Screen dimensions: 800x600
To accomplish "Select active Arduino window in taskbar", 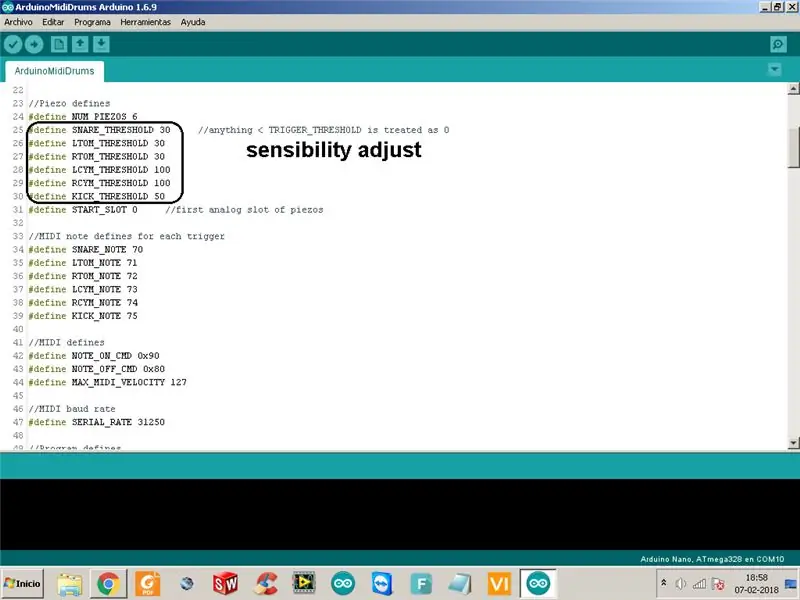I will click(538, 583).
